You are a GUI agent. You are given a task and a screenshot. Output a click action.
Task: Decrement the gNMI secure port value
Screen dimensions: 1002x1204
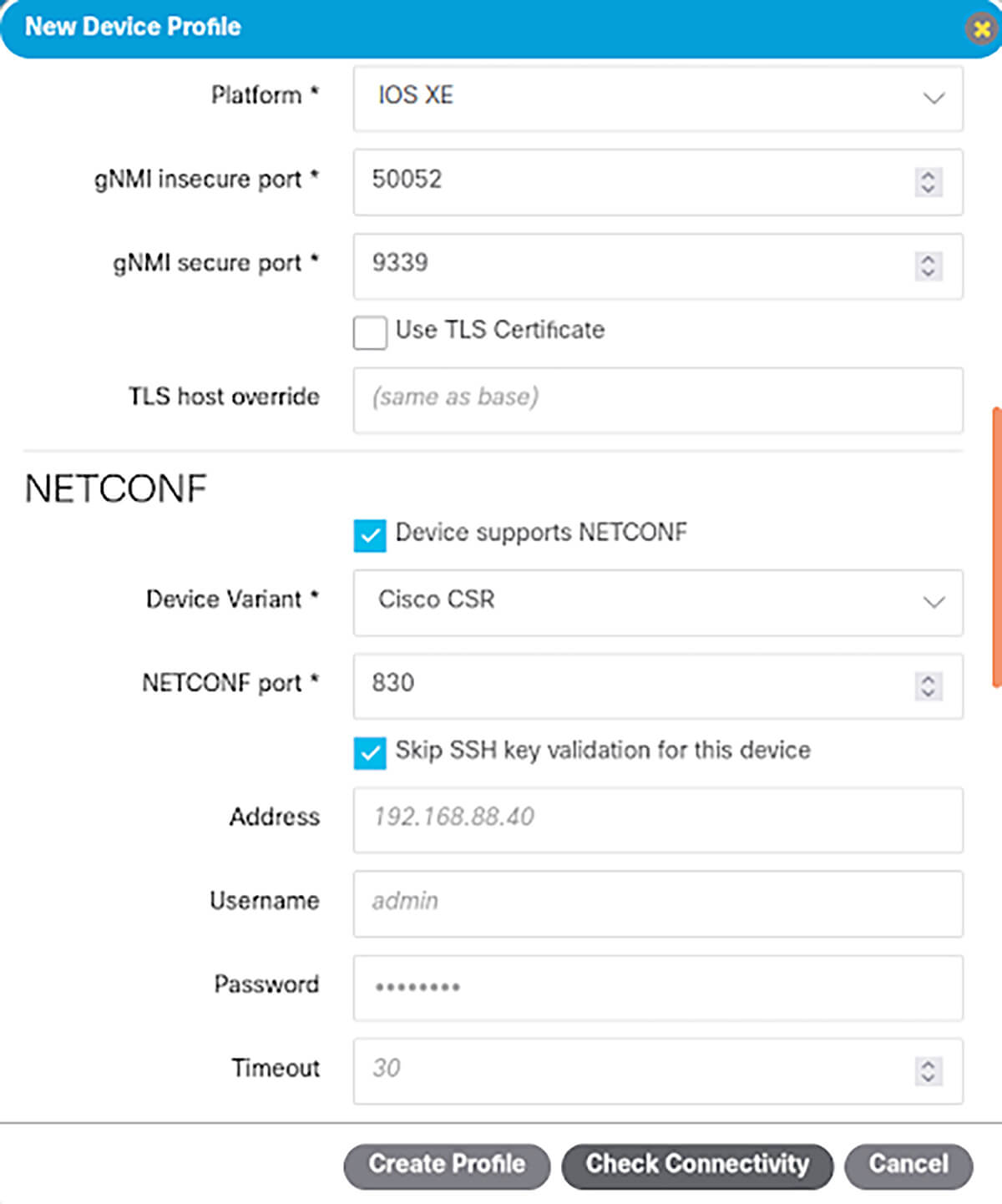click(927, 273)
